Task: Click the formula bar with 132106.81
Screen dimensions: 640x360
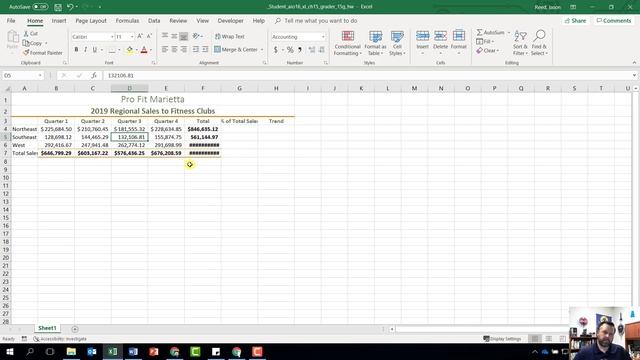Action: (367, 76)
